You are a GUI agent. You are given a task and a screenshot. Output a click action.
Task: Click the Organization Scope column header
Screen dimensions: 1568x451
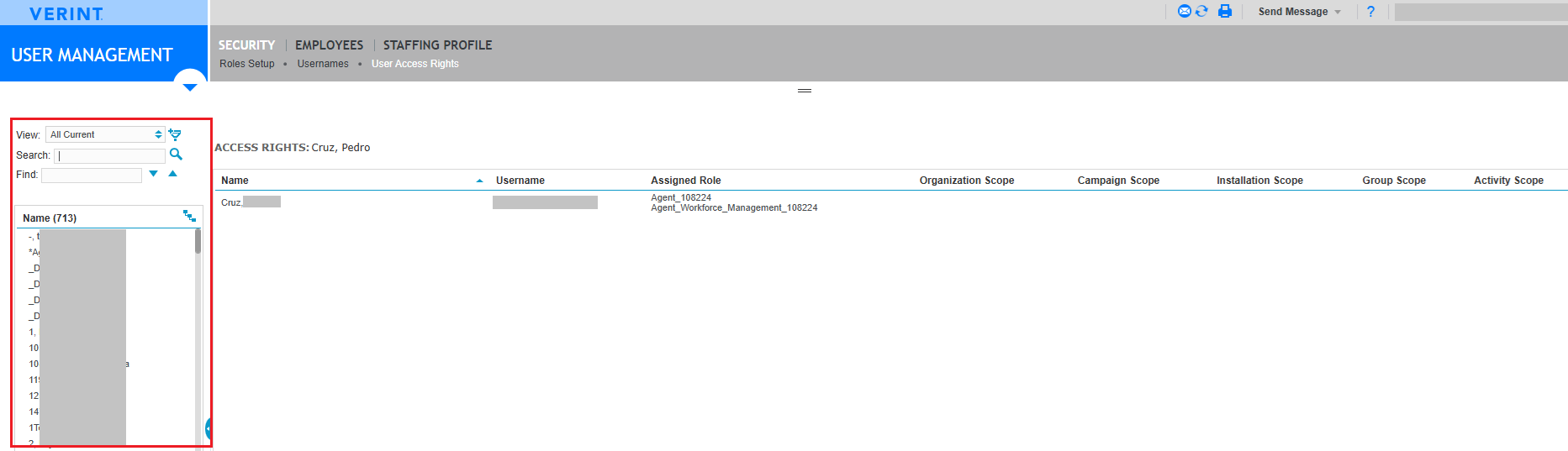click(x=967, y=181)
